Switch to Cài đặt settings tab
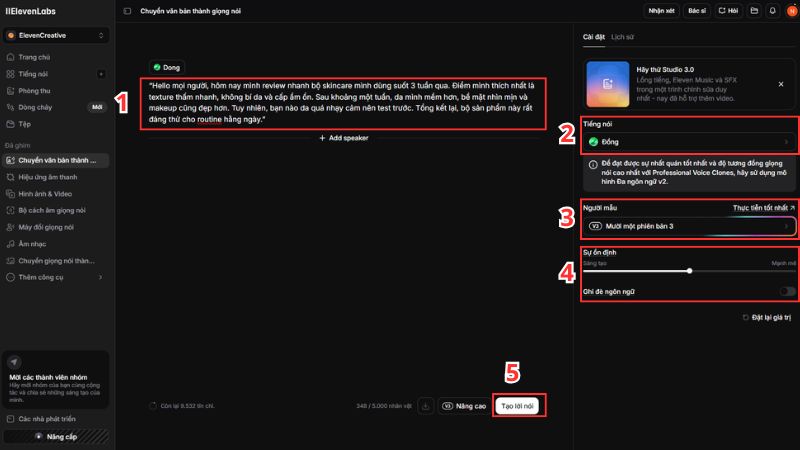Screen dimensions: 800x450 point(593,37)
